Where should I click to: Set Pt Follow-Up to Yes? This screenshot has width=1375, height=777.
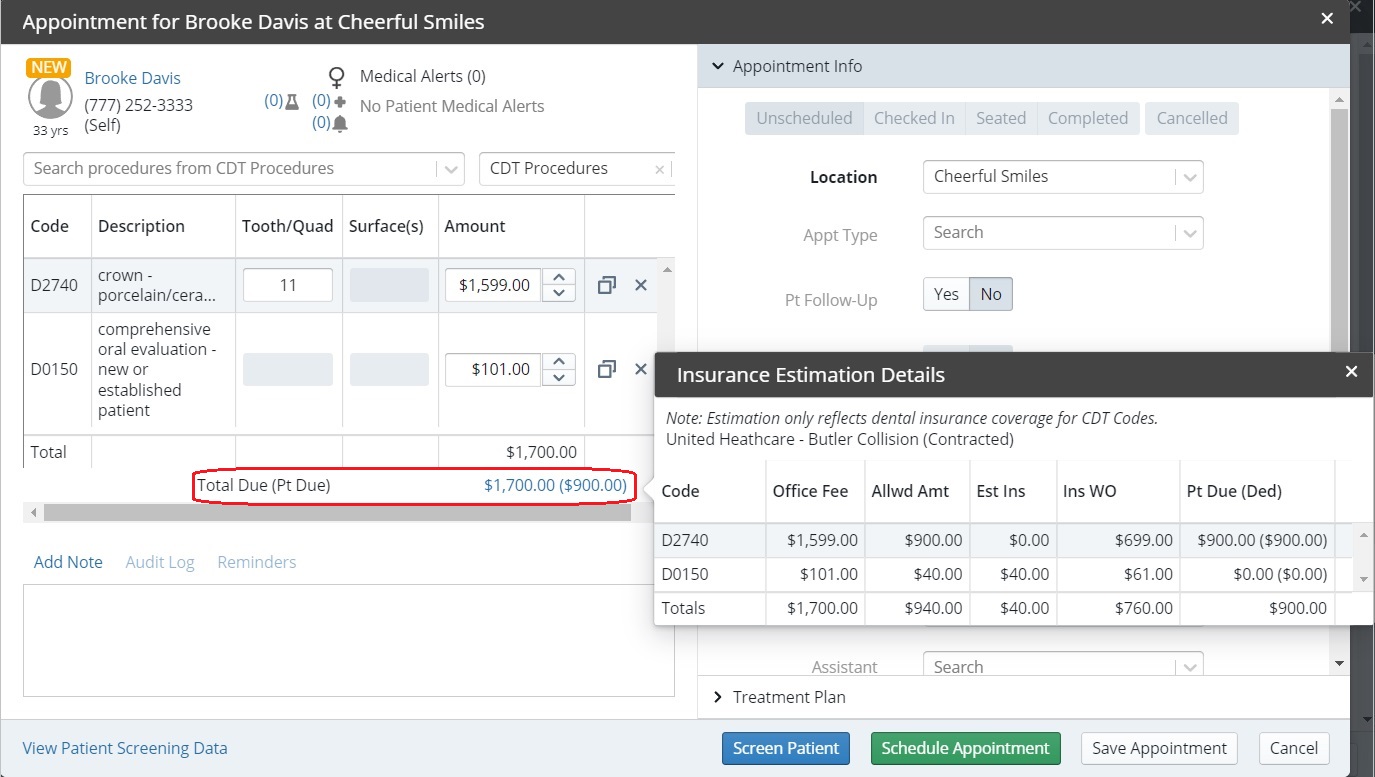[946, 294]
